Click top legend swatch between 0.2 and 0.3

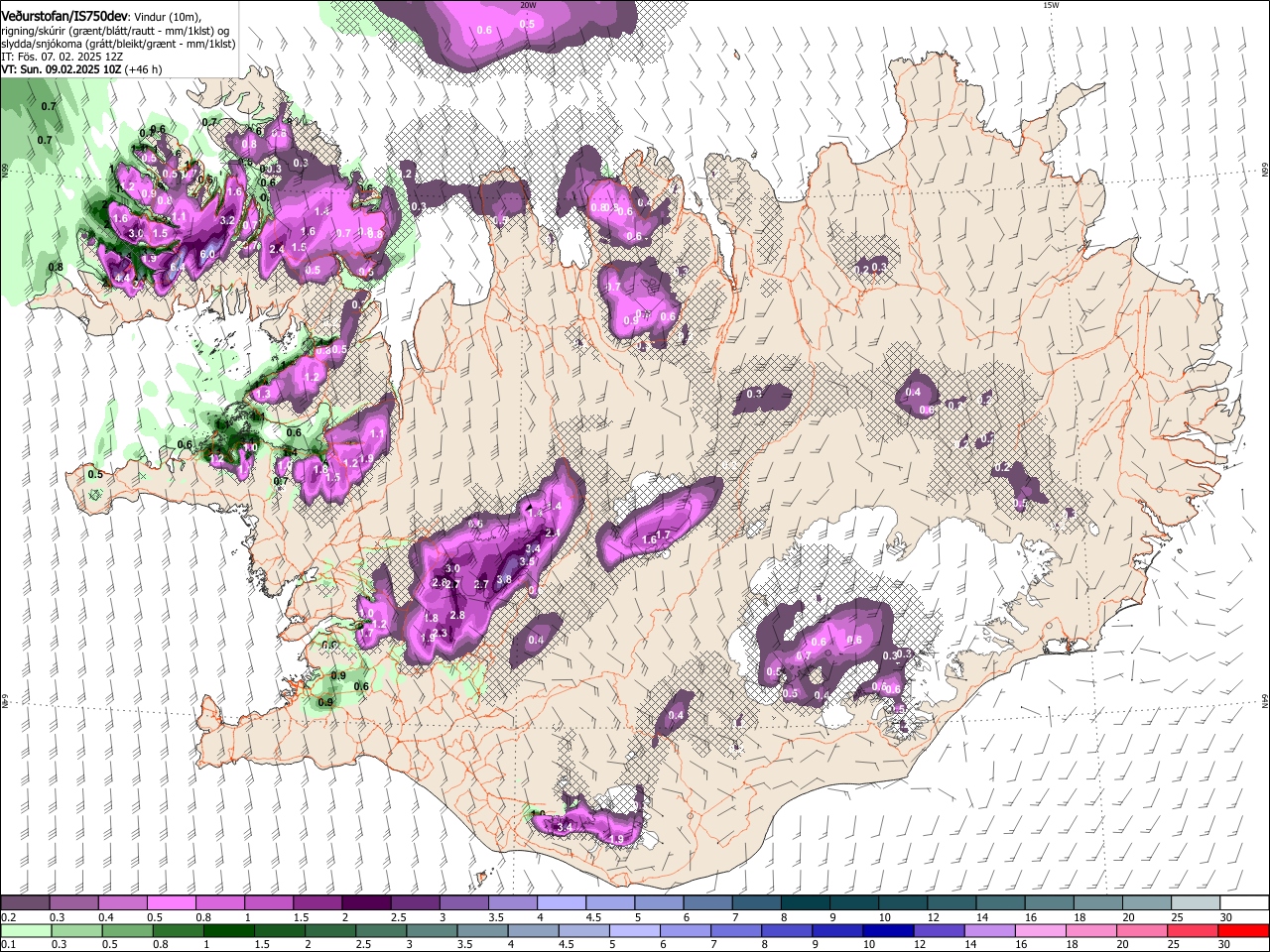pos(26,903)
